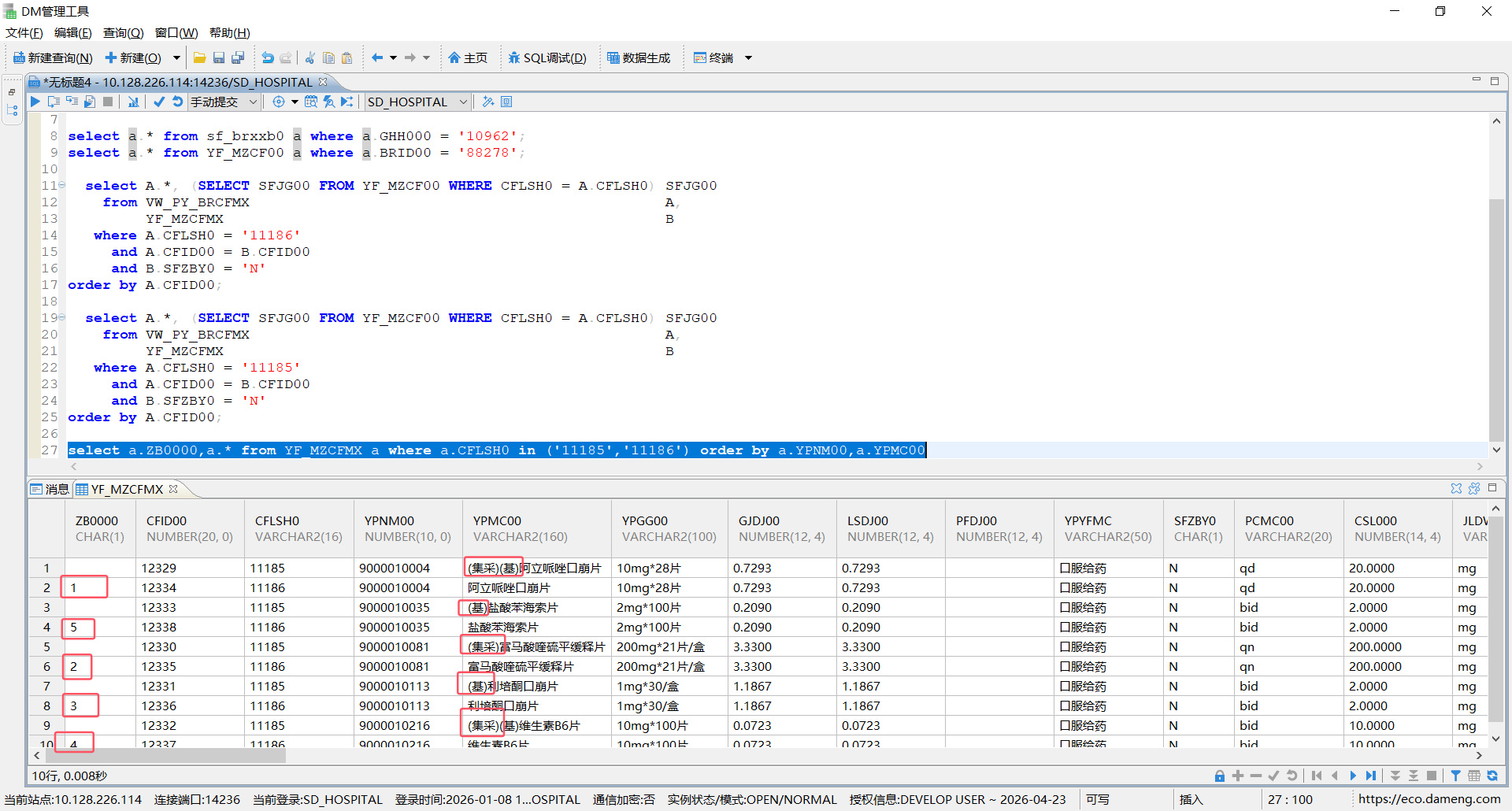This screenshot has height=811, width=1512.
Task: Open the SD_HOSPITAL schema dropdown
Action: pos(463,102)
